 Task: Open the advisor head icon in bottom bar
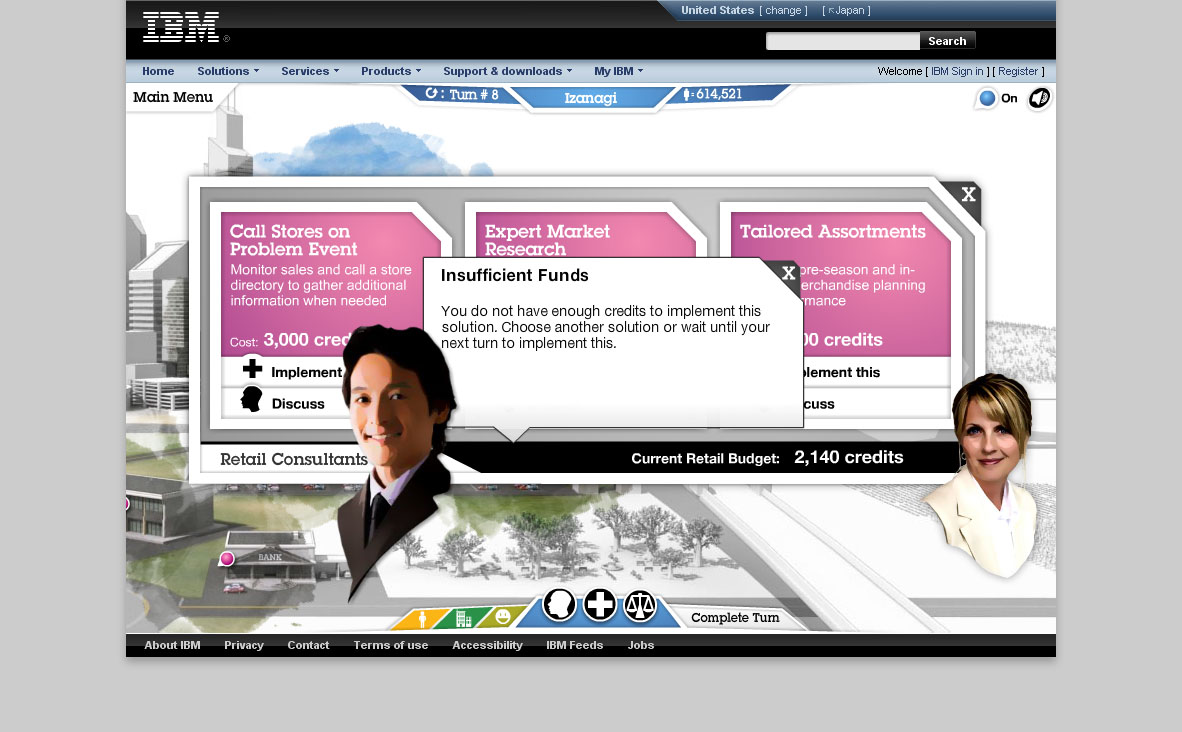(559, 605)
